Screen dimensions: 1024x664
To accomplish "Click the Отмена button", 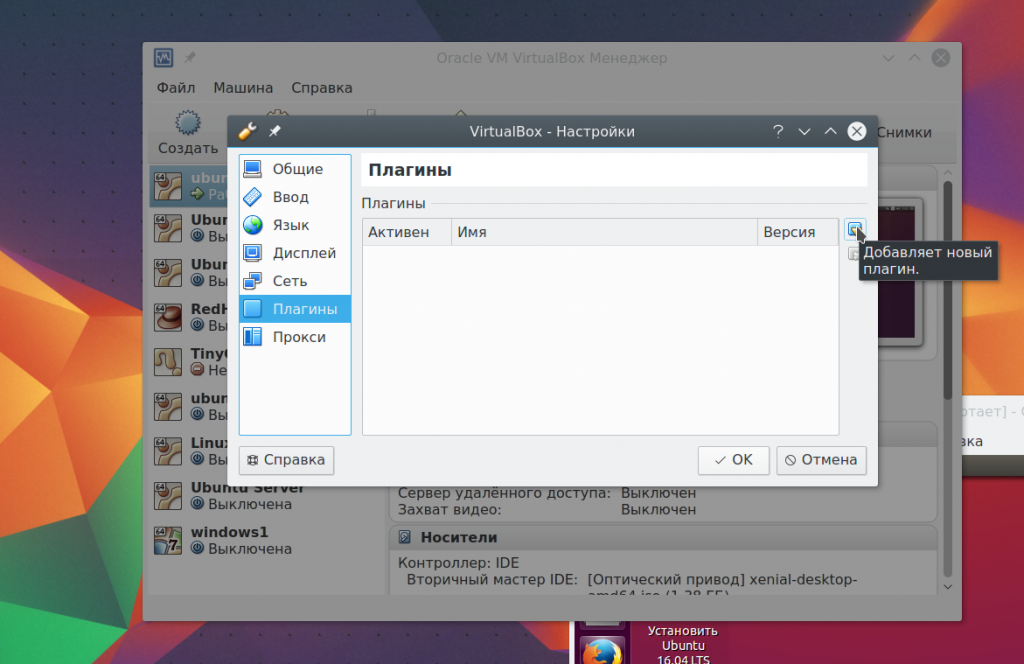I will [822, 460].
